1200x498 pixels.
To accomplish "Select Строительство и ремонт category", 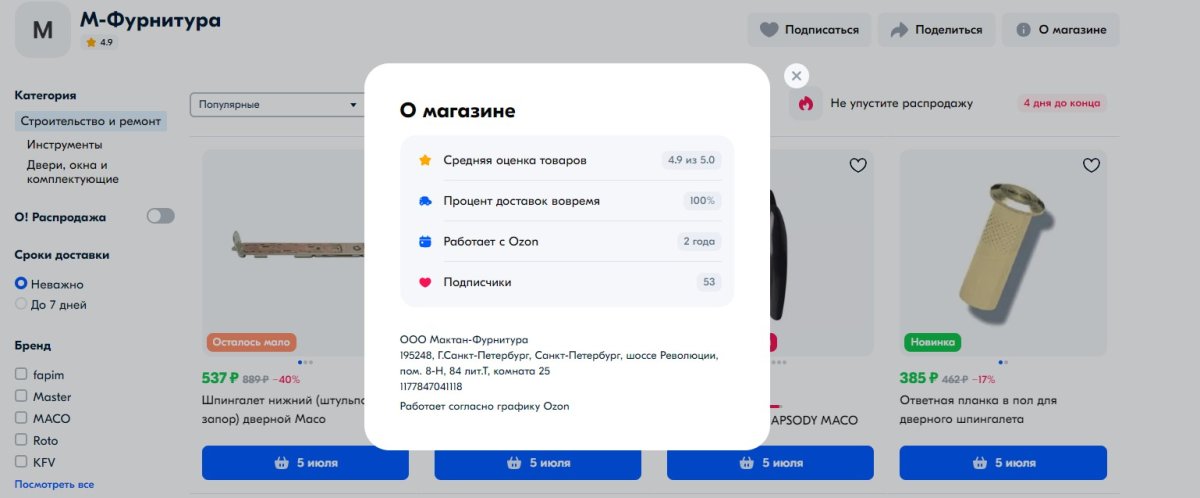I will point(90,122).
